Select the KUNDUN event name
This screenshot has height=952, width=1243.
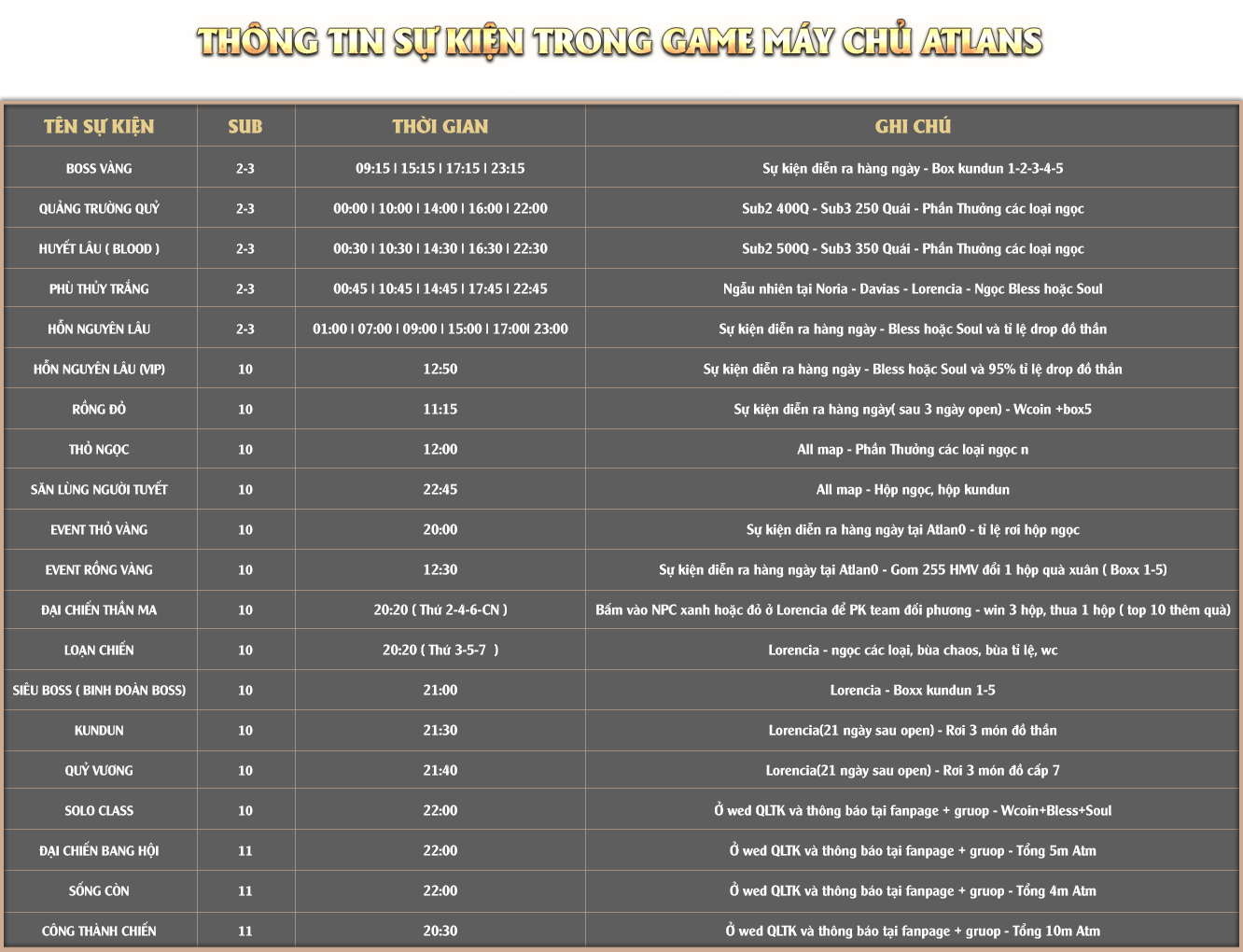(99, 731)
